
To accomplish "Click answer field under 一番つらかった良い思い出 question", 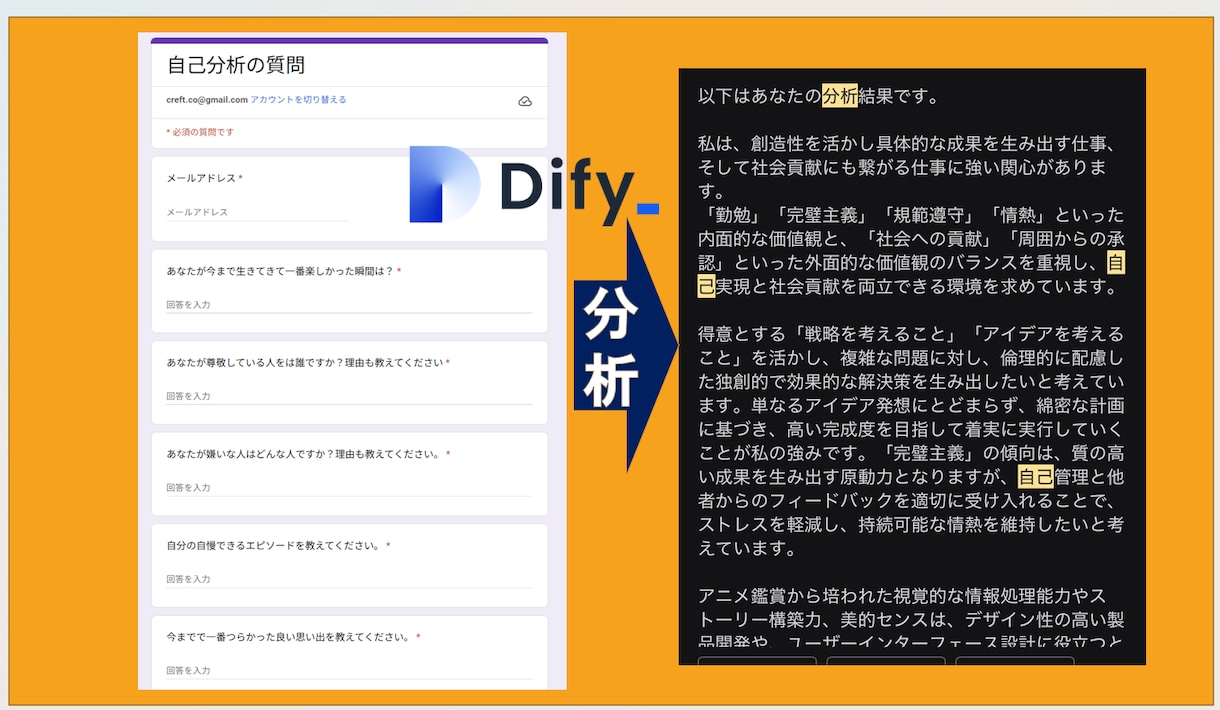I will click(x=349, y=670).
